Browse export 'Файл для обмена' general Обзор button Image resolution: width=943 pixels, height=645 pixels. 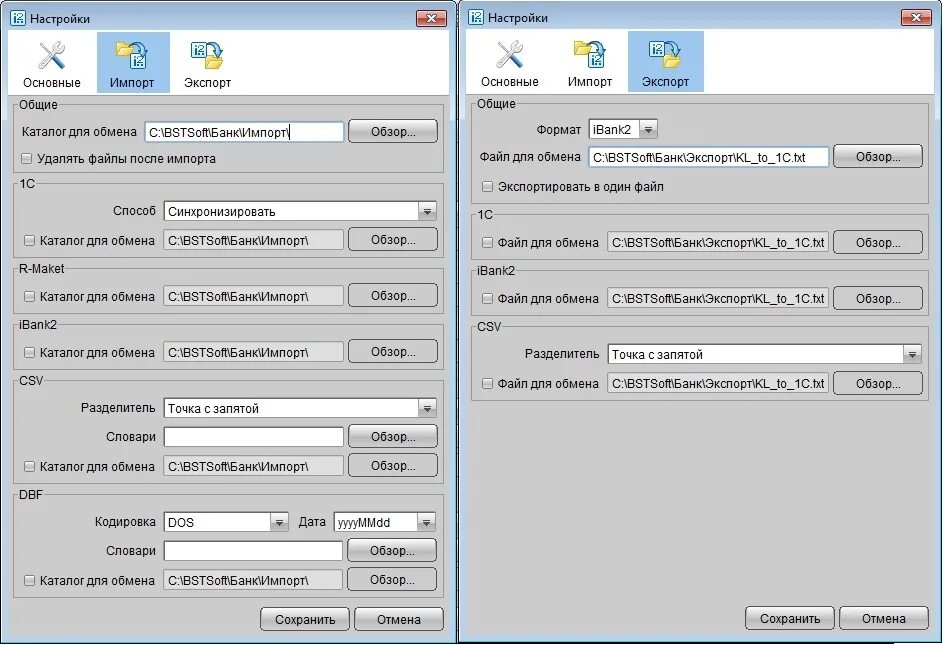[878, 156]
